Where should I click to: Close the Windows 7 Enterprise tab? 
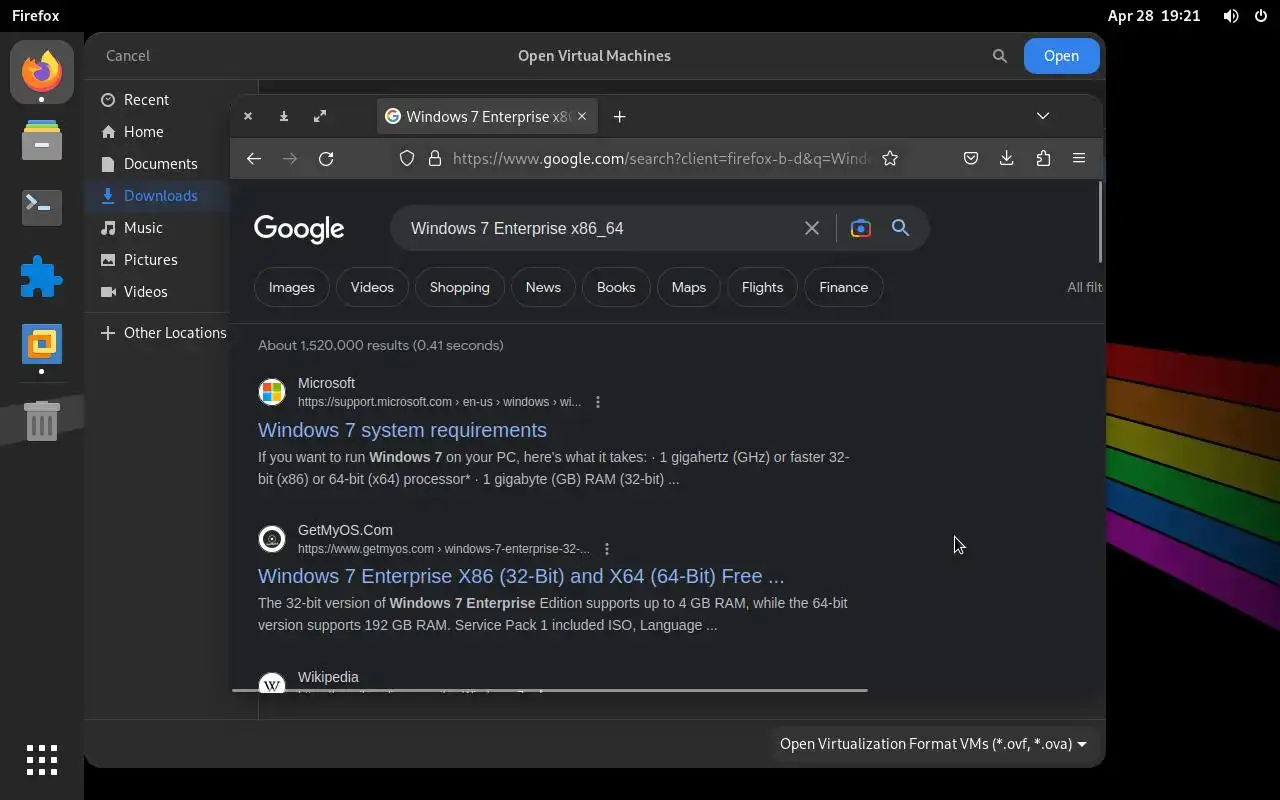click(583, 116)
